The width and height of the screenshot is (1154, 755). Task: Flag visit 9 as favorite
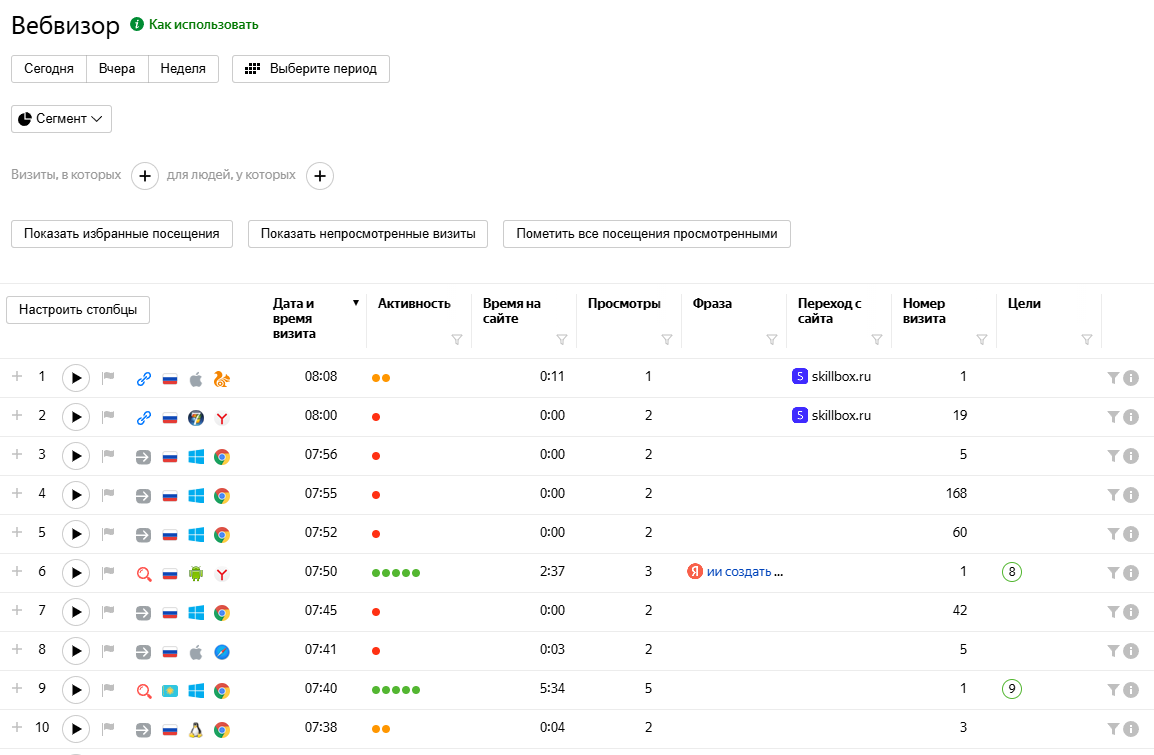pyautogui.click(x=108, y=690)
